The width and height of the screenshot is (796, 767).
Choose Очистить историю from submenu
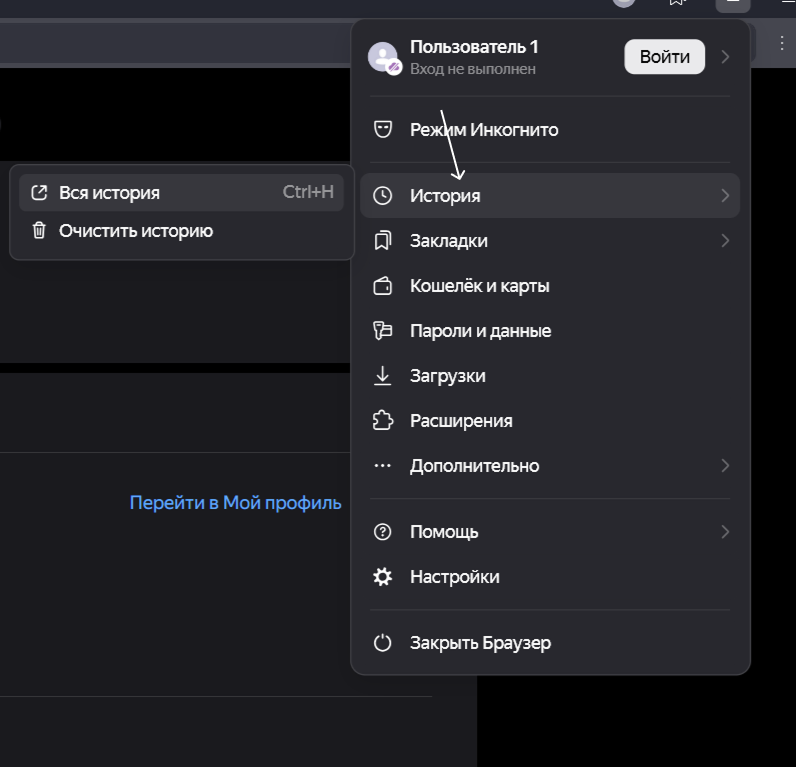[182, 230]
